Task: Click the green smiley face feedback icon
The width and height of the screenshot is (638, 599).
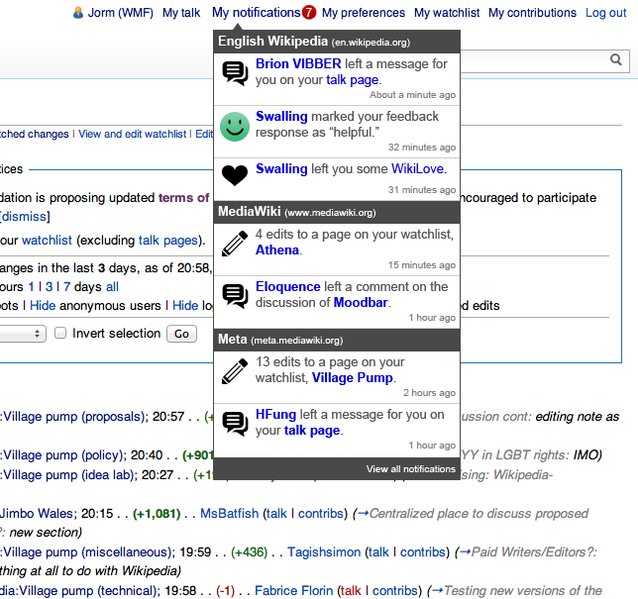Action: tap(235, 127)
